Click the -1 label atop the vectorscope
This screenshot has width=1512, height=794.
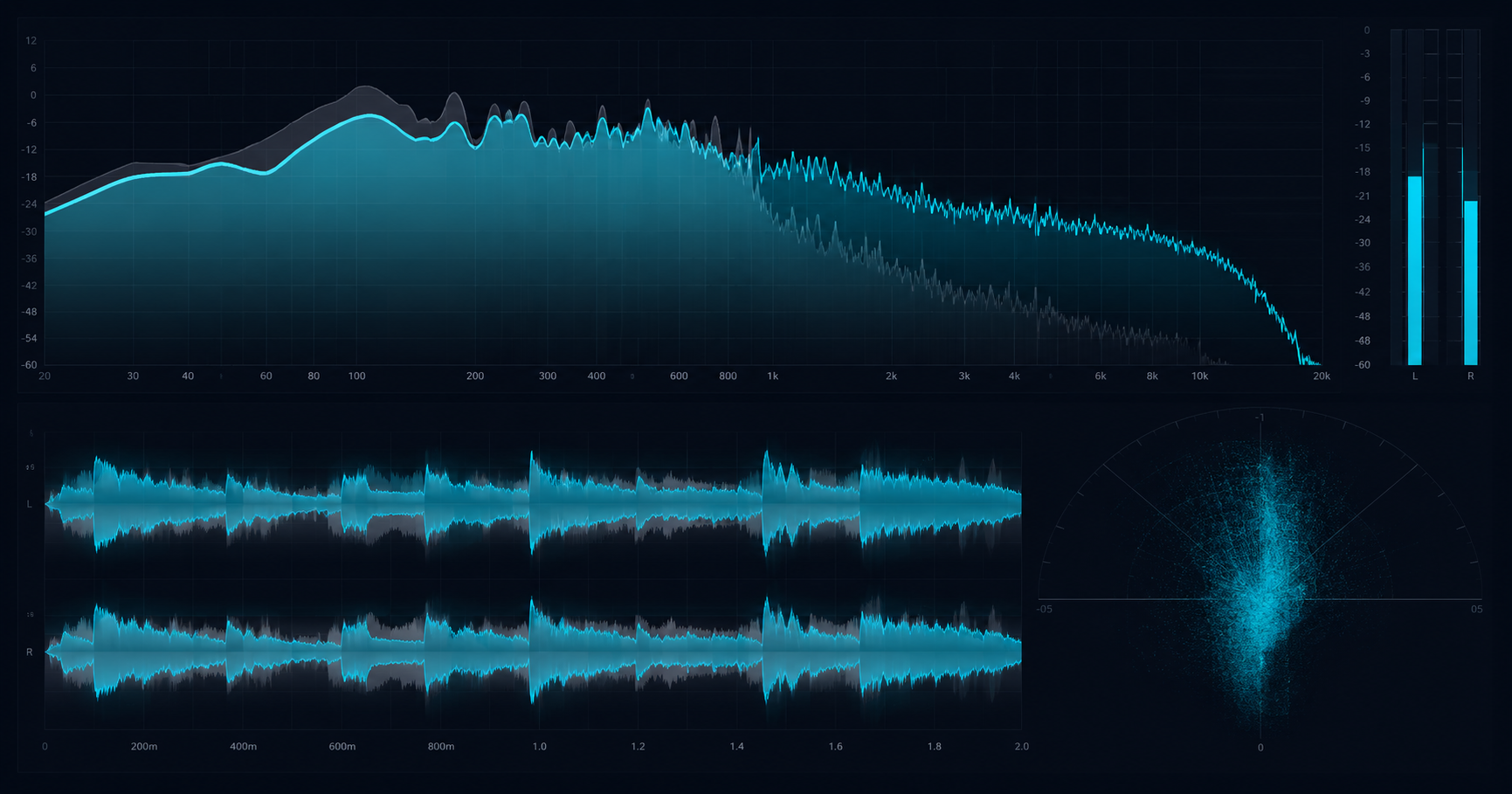point(1260,418)
